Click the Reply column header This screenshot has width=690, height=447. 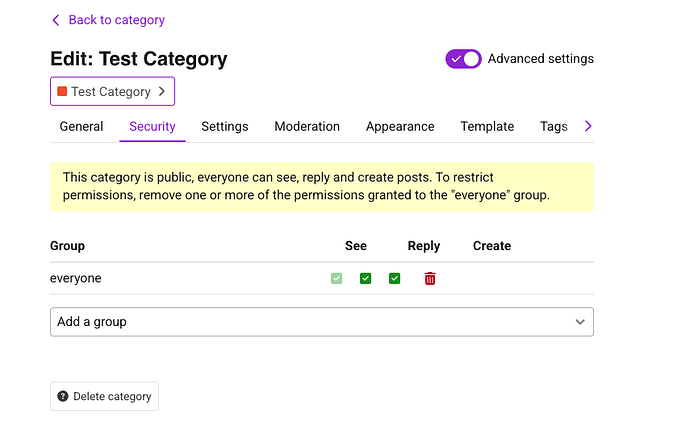tap(424, 246)
